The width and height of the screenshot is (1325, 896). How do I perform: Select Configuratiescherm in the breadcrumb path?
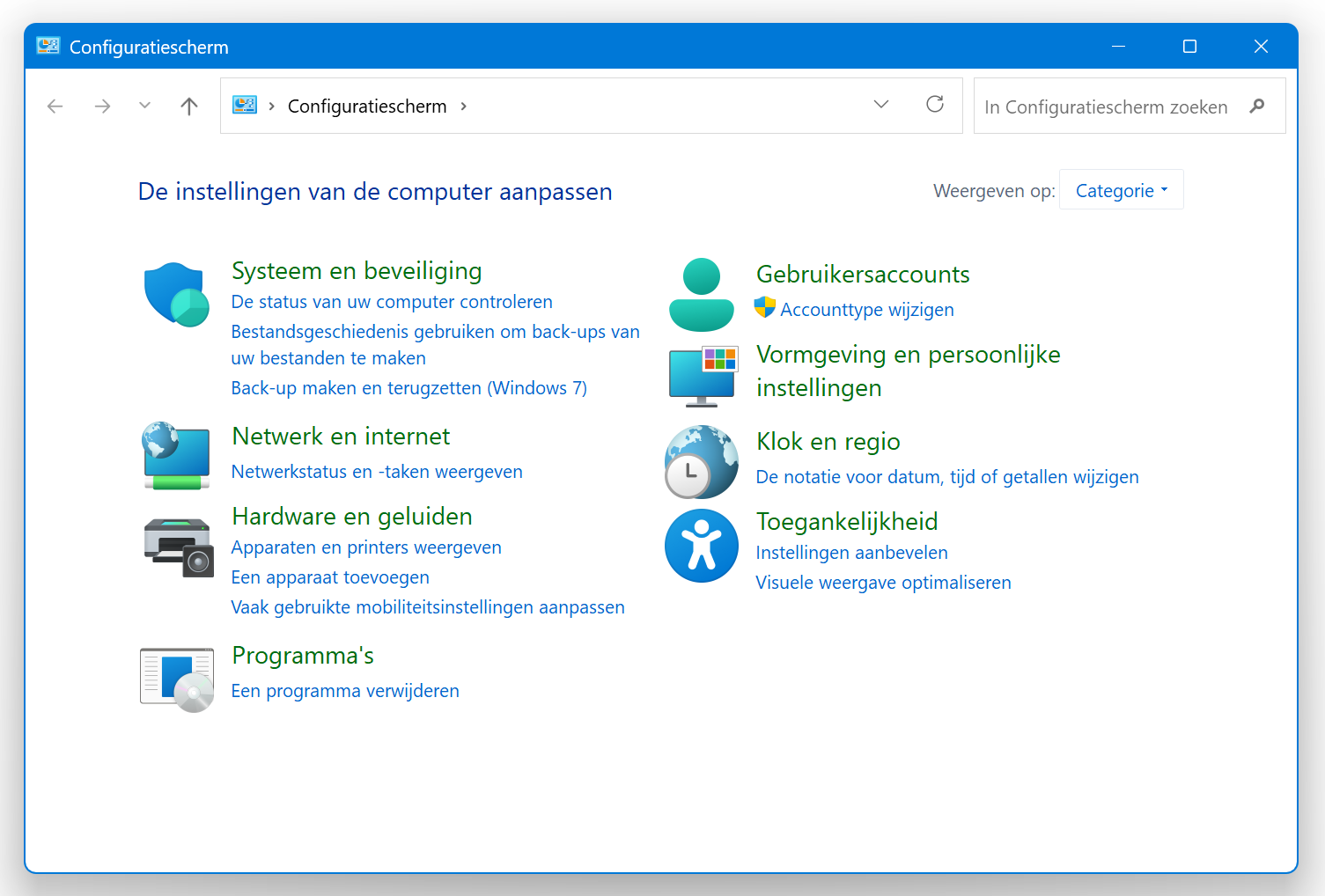pyautogui.click(x=367, y=106)
